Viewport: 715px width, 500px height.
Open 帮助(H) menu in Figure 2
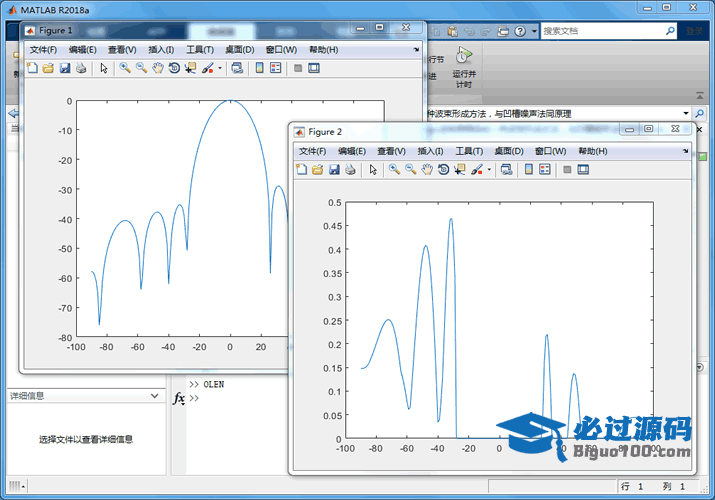pos(593,151)
